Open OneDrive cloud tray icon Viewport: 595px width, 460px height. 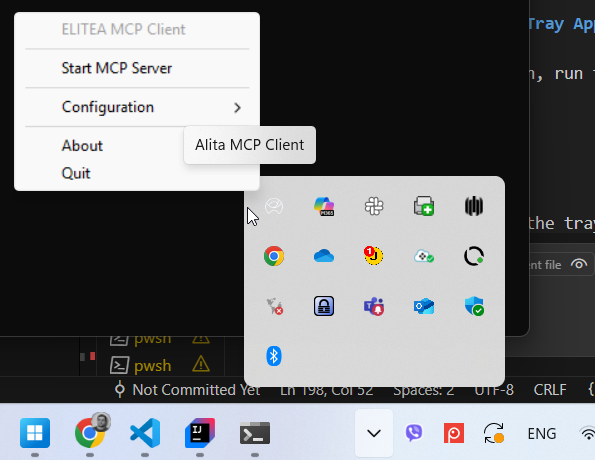point(324,256)
